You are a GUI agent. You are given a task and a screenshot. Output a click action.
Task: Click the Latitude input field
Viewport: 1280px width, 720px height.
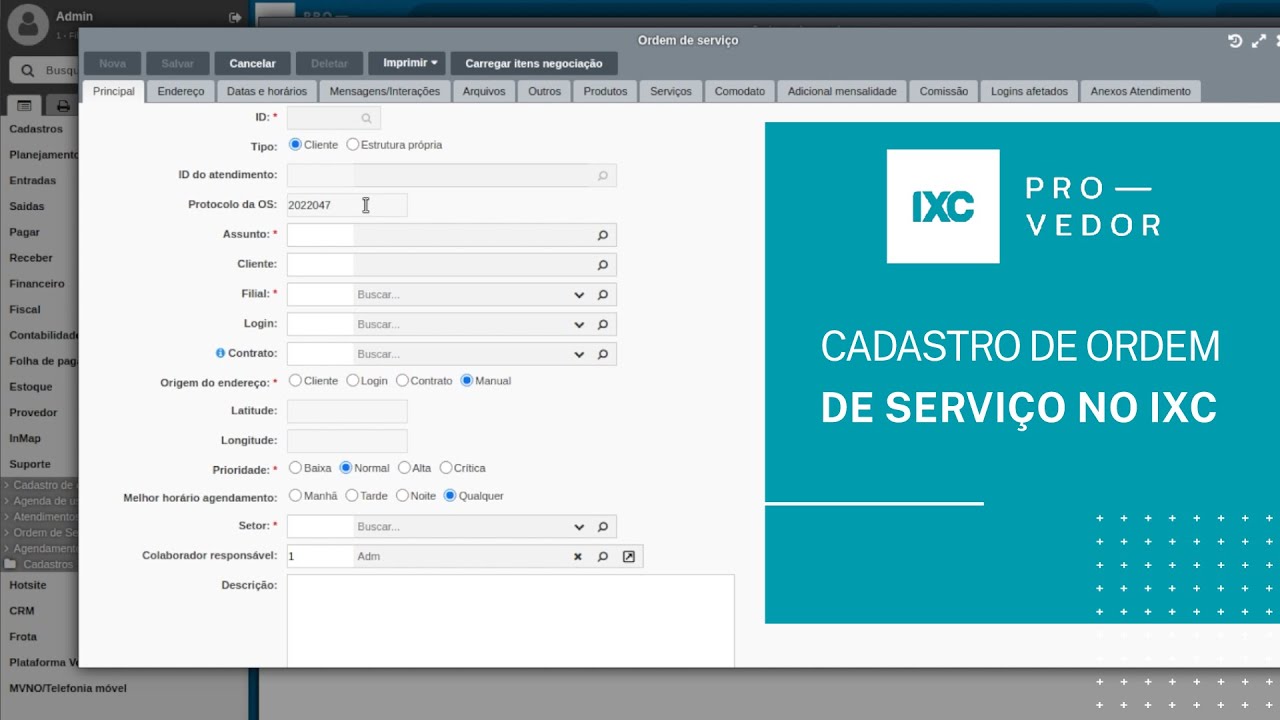pos(347,411)
